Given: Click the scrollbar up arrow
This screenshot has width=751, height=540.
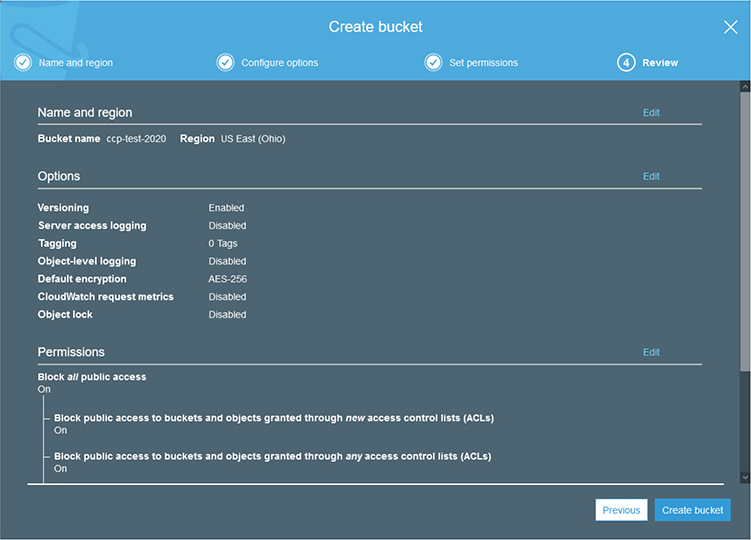Looking at the screenshot, I should click(744, 88).
